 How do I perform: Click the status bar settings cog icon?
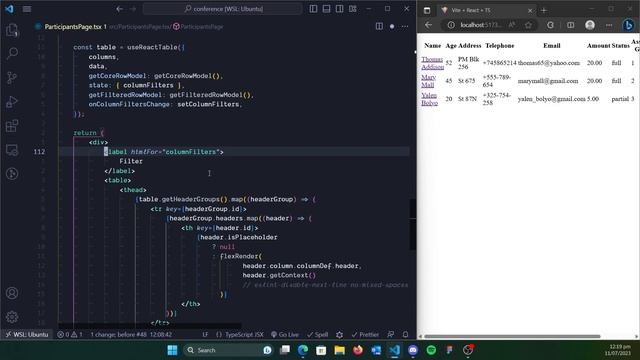click(x=339, y=335)
